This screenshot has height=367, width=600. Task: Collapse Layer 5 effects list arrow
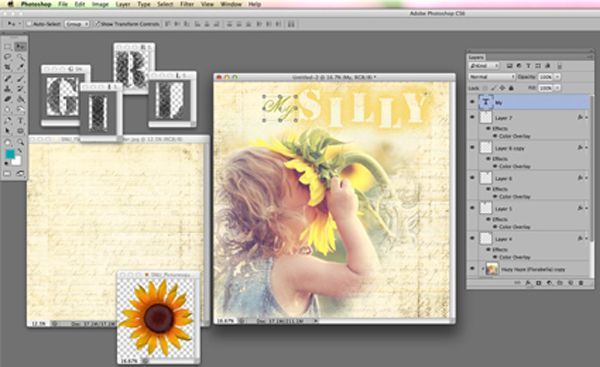586,208
